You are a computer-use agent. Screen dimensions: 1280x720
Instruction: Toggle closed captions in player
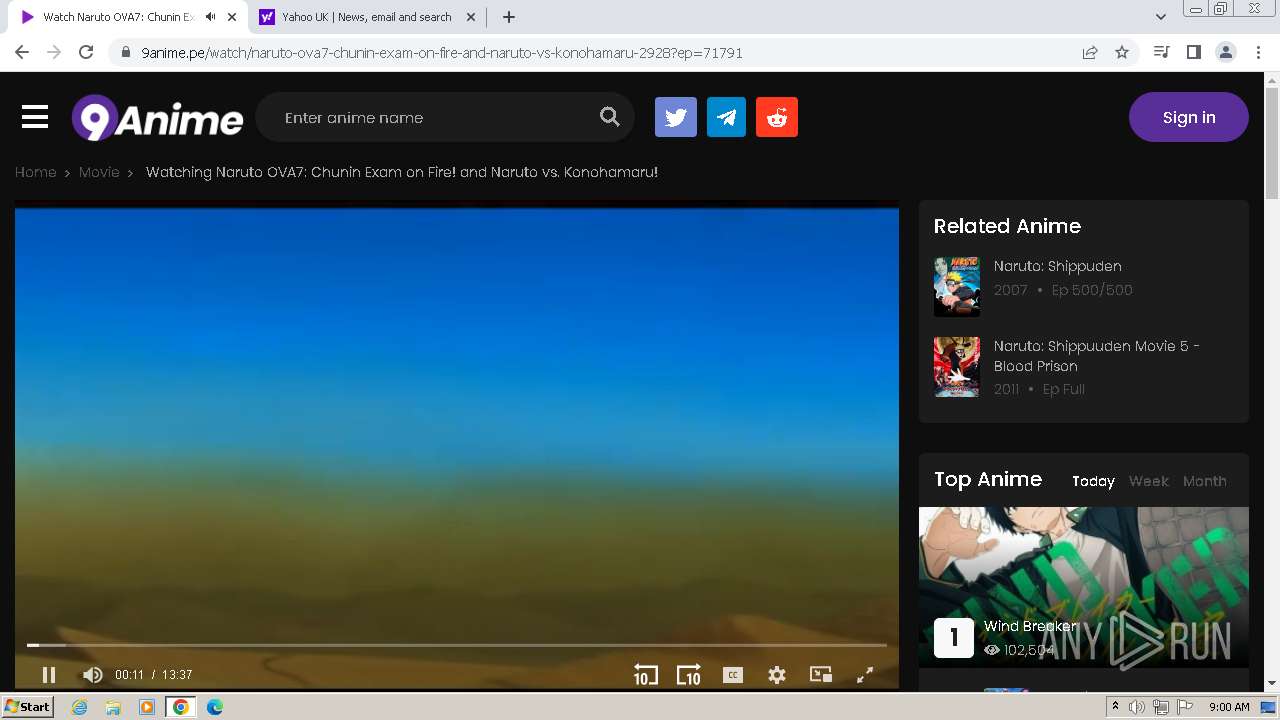[733, 675]
